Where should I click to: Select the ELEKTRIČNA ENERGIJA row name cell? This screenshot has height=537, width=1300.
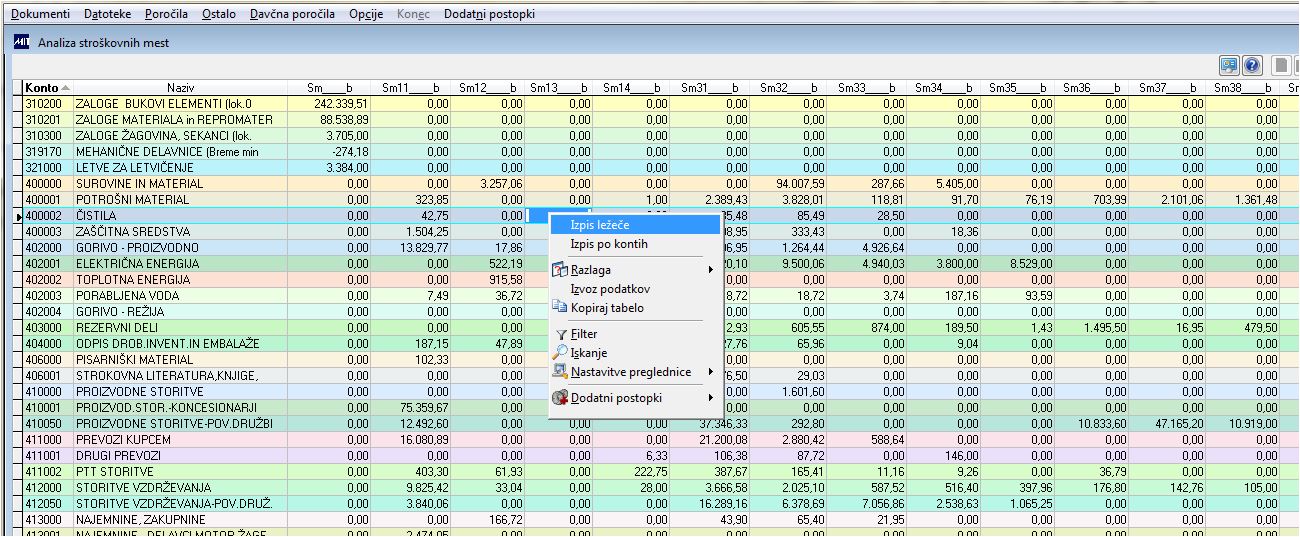(x=181, y=264)
